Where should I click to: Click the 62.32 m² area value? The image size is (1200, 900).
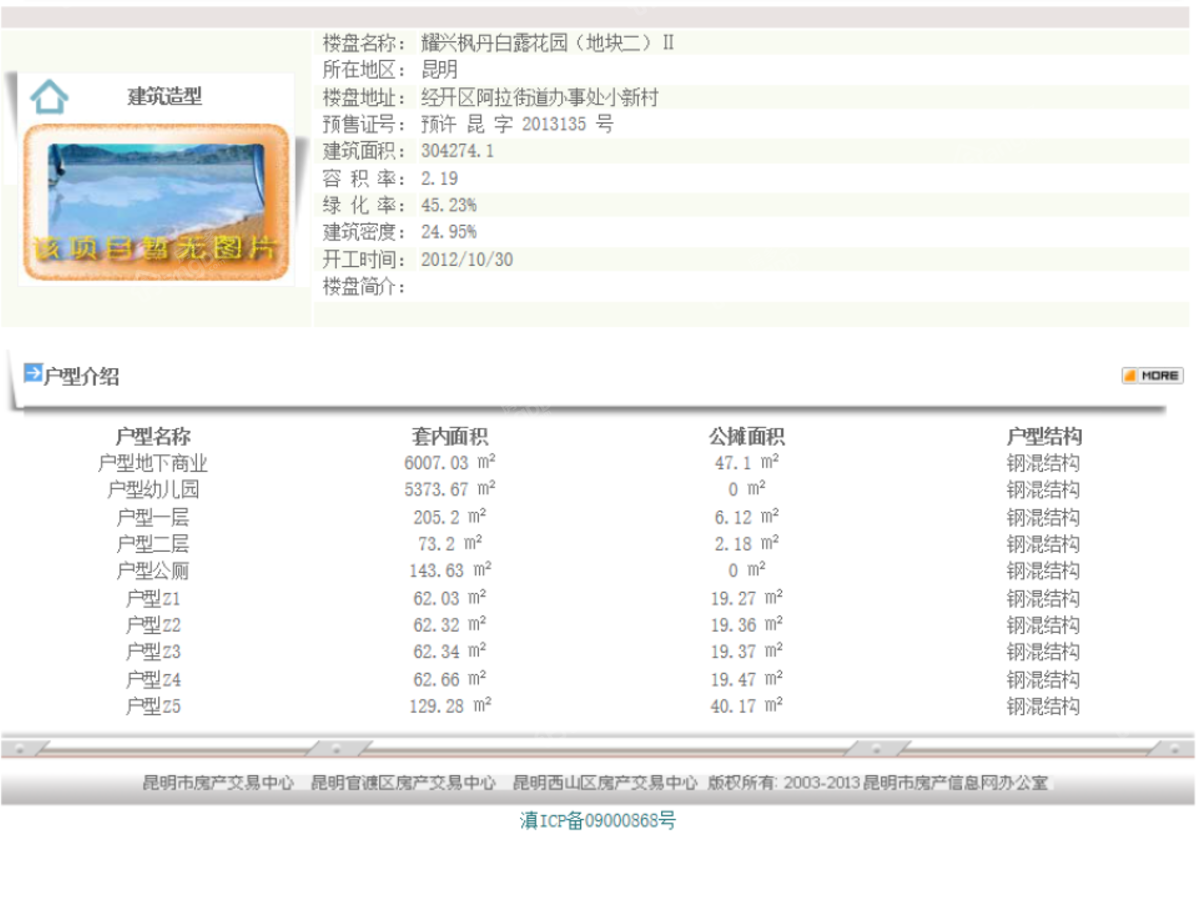tap(450, 625)
